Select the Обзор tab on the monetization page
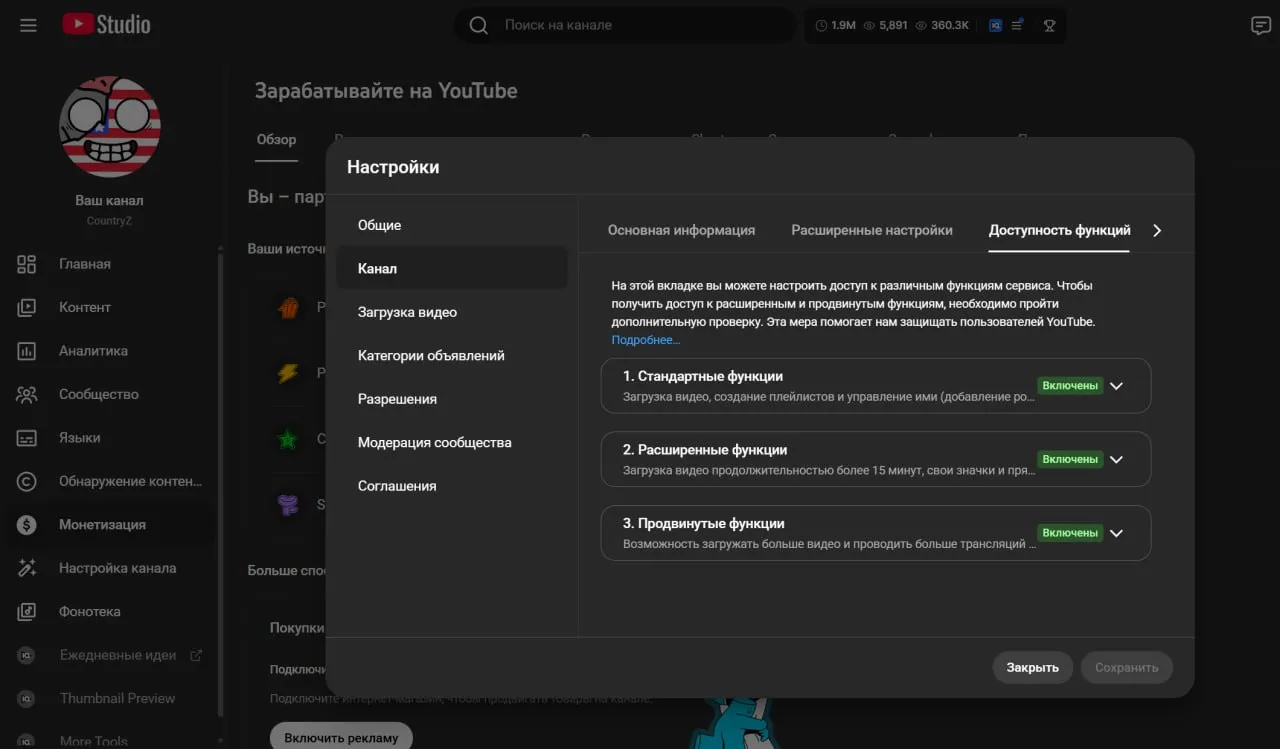The width and height of the screenshot is (1280, 749). [x=276, y=140]
